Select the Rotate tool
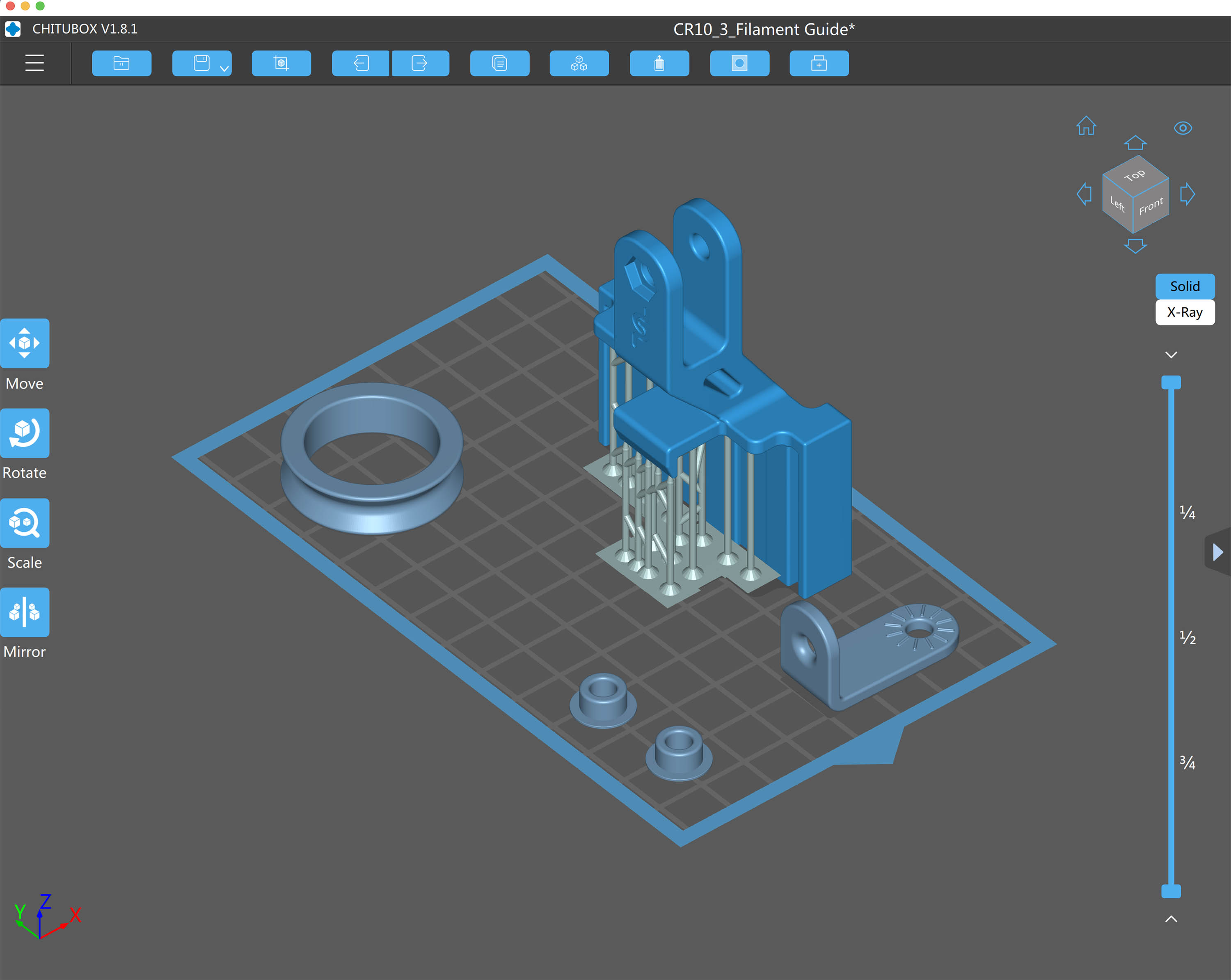Image resolution: width=1231 pixels, height=980 pixels. pos(25,432)
